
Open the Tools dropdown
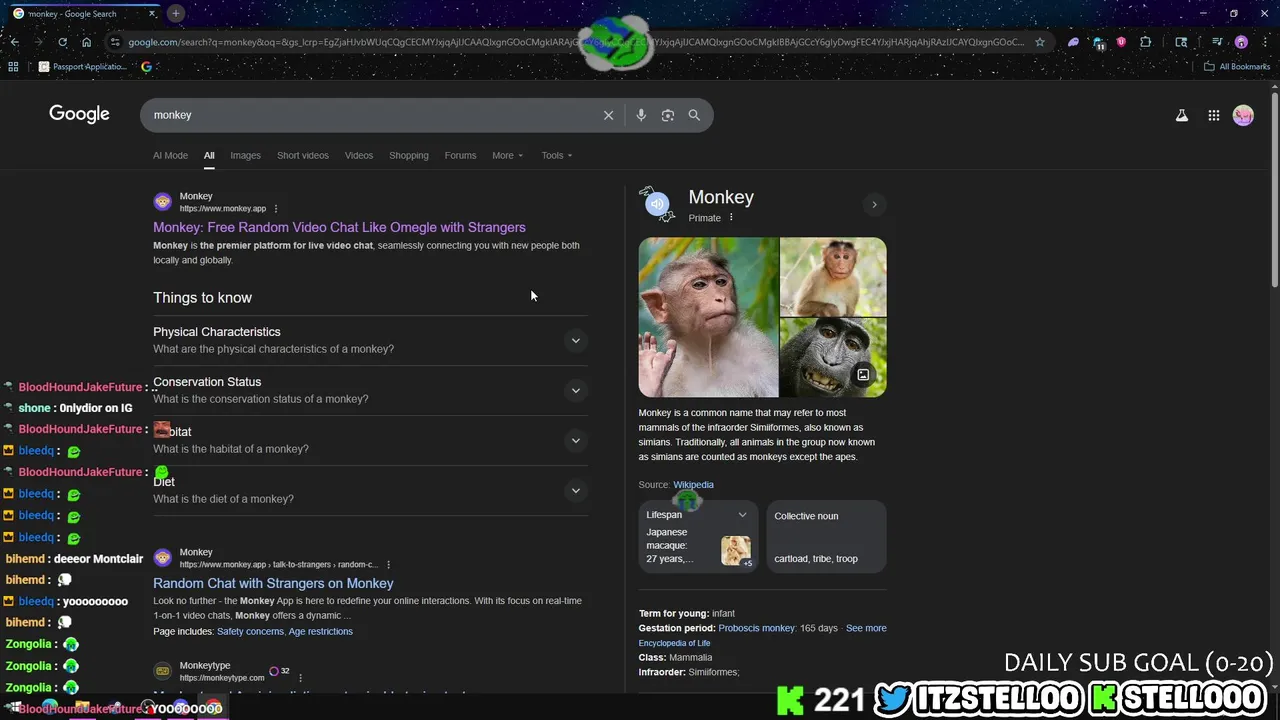pos(557,155)
